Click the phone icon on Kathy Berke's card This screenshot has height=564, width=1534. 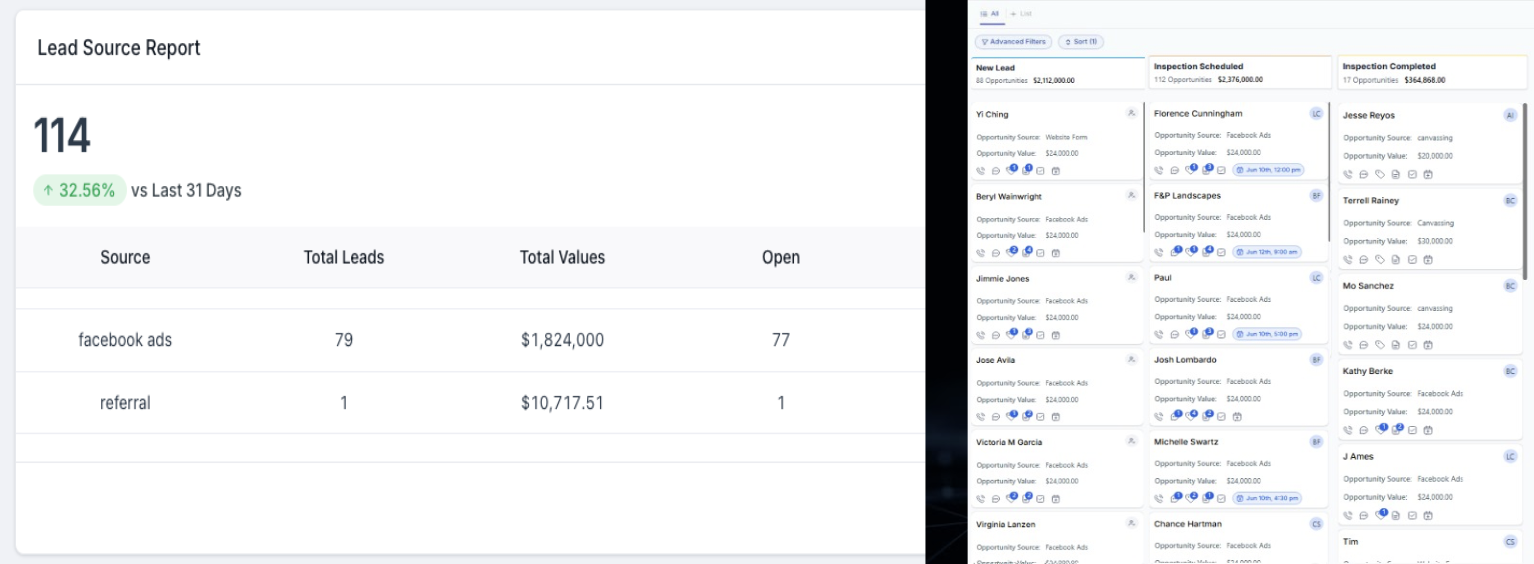(x=1348, y=430)
